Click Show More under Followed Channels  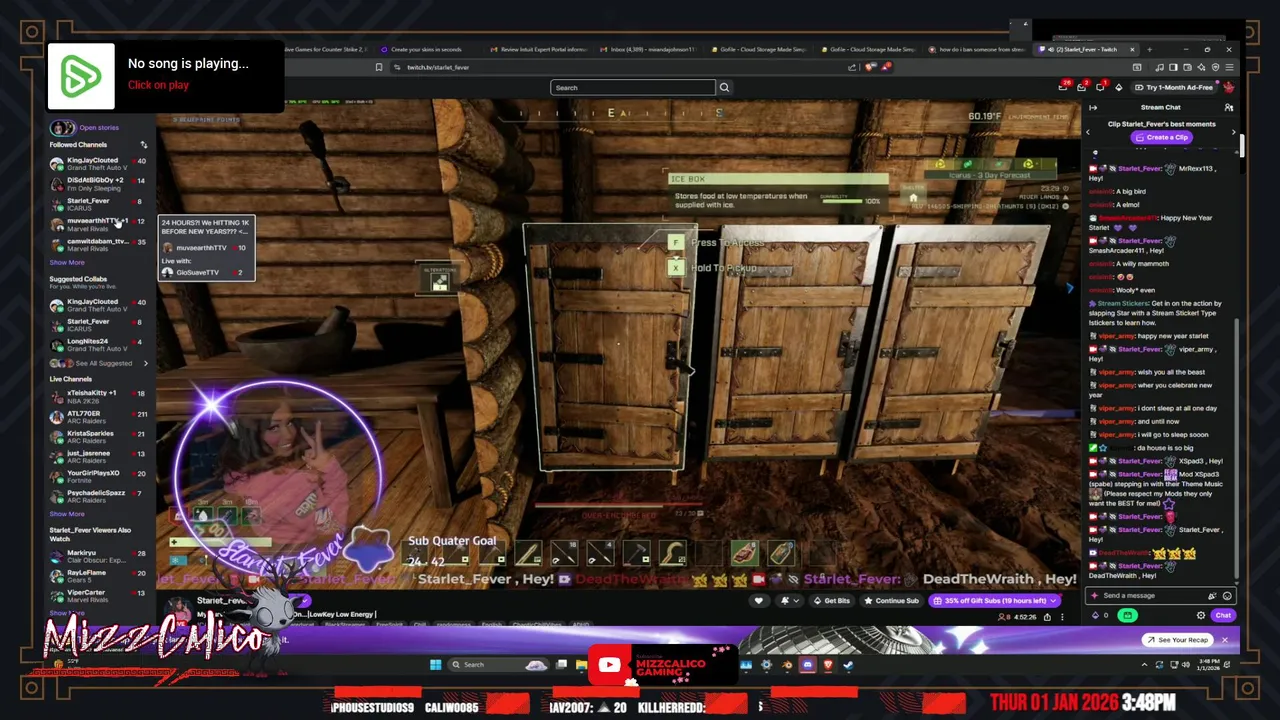point(67,262)
